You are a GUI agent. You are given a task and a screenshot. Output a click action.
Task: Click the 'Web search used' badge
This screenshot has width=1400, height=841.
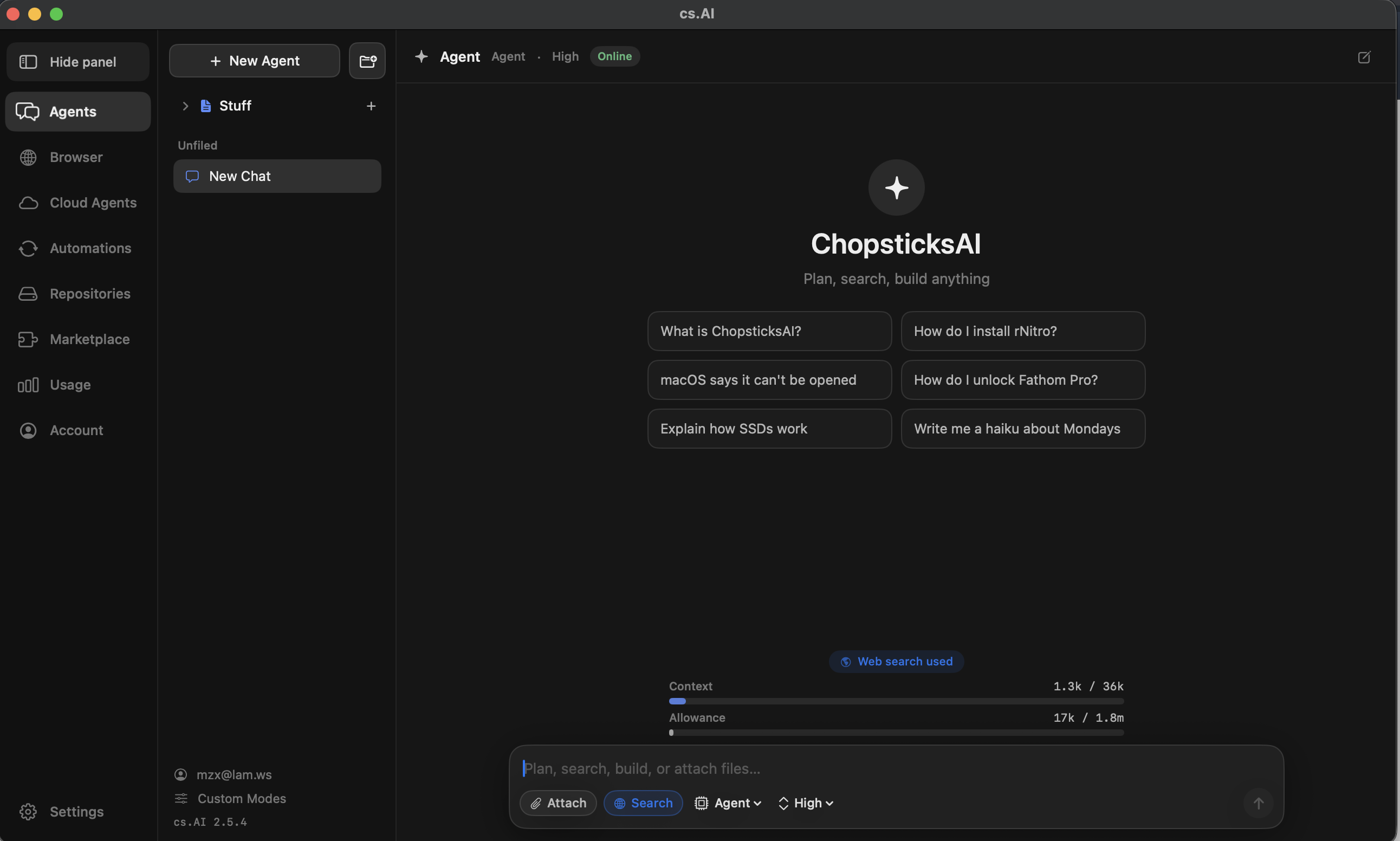(896, 661)
